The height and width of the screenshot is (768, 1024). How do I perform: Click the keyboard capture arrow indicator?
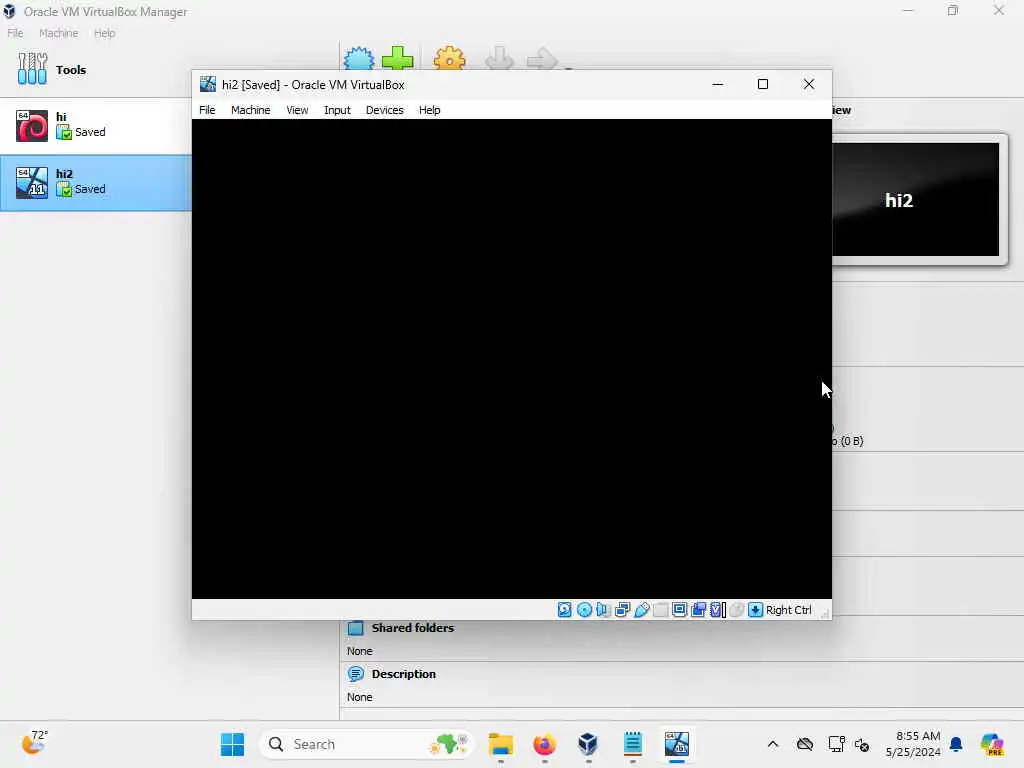[x=756, y=609]
